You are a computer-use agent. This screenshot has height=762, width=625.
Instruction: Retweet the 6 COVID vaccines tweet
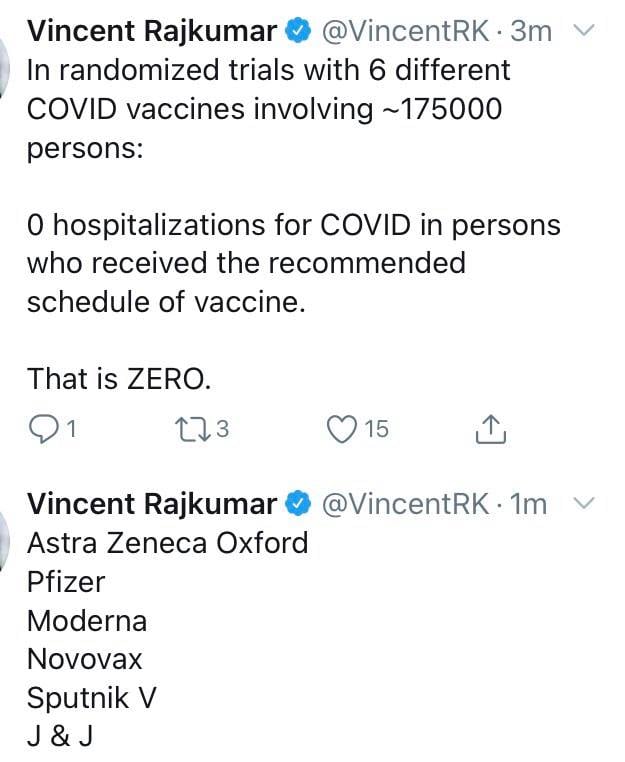(192, 430)
